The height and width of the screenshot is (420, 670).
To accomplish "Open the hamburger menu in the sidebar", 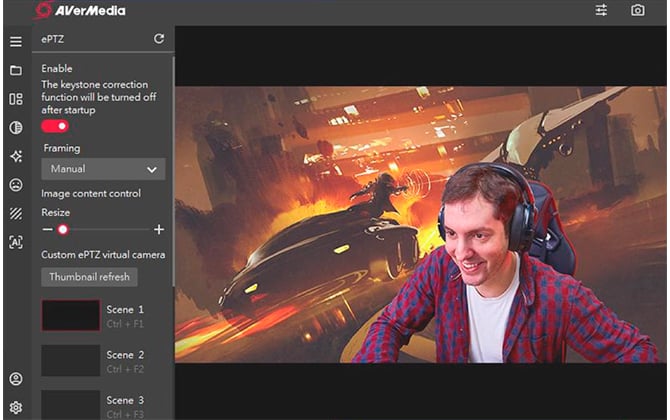I will pyautogui.click(x=16, y=41).
